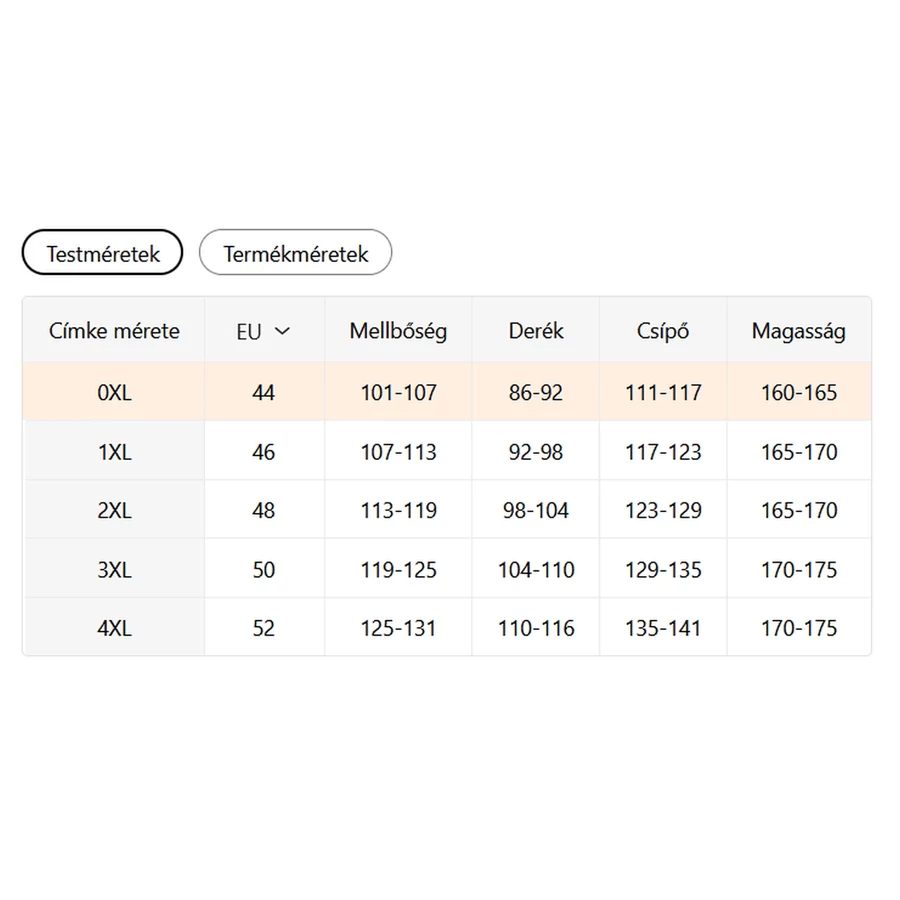Click the 125-131 chest measurement cell
This screenshot has width=900, height=900.
tap(398, 629)
